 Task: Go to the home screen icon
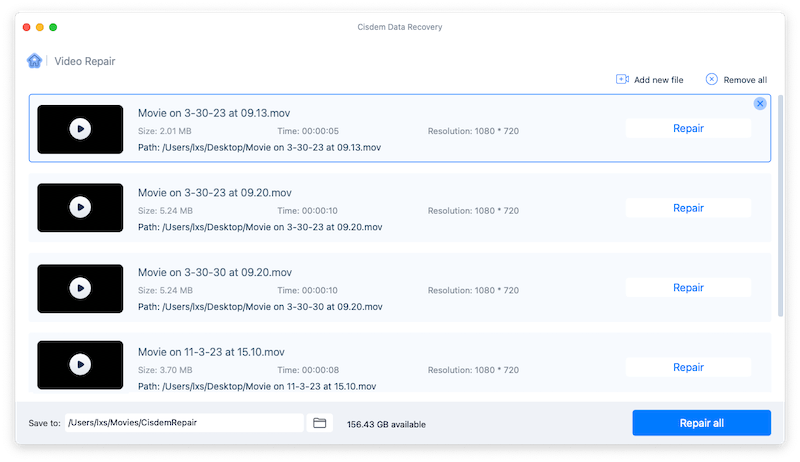(x=34, y=61)
